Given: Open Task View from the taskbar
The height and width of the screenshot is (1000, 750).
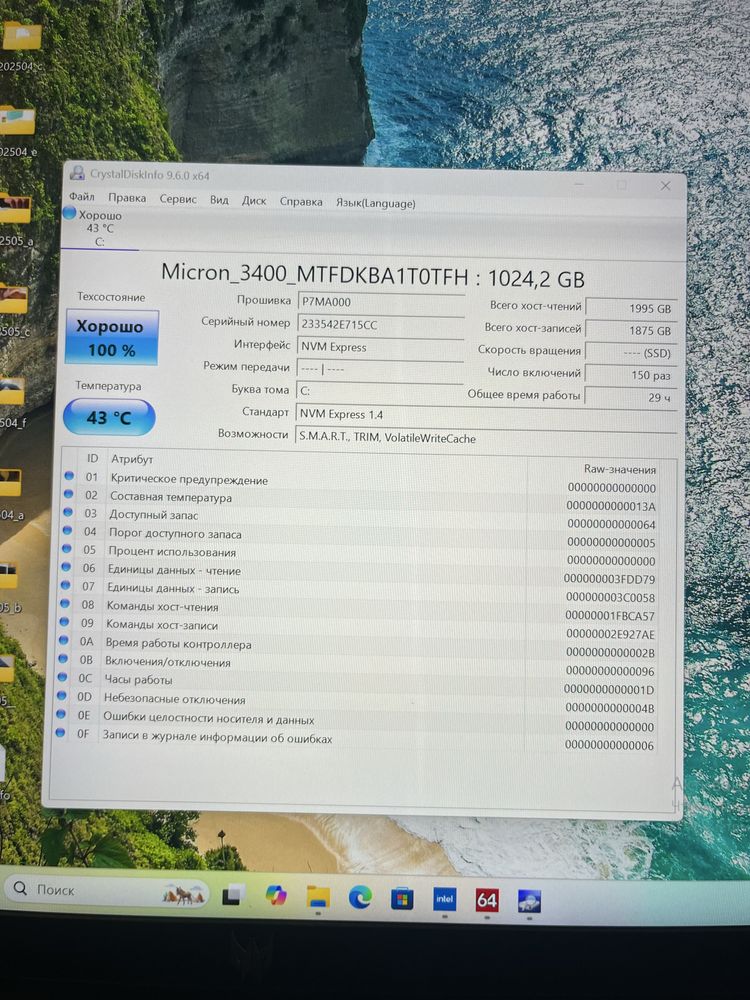Looking at the screenshot, I should coord(233,895).
